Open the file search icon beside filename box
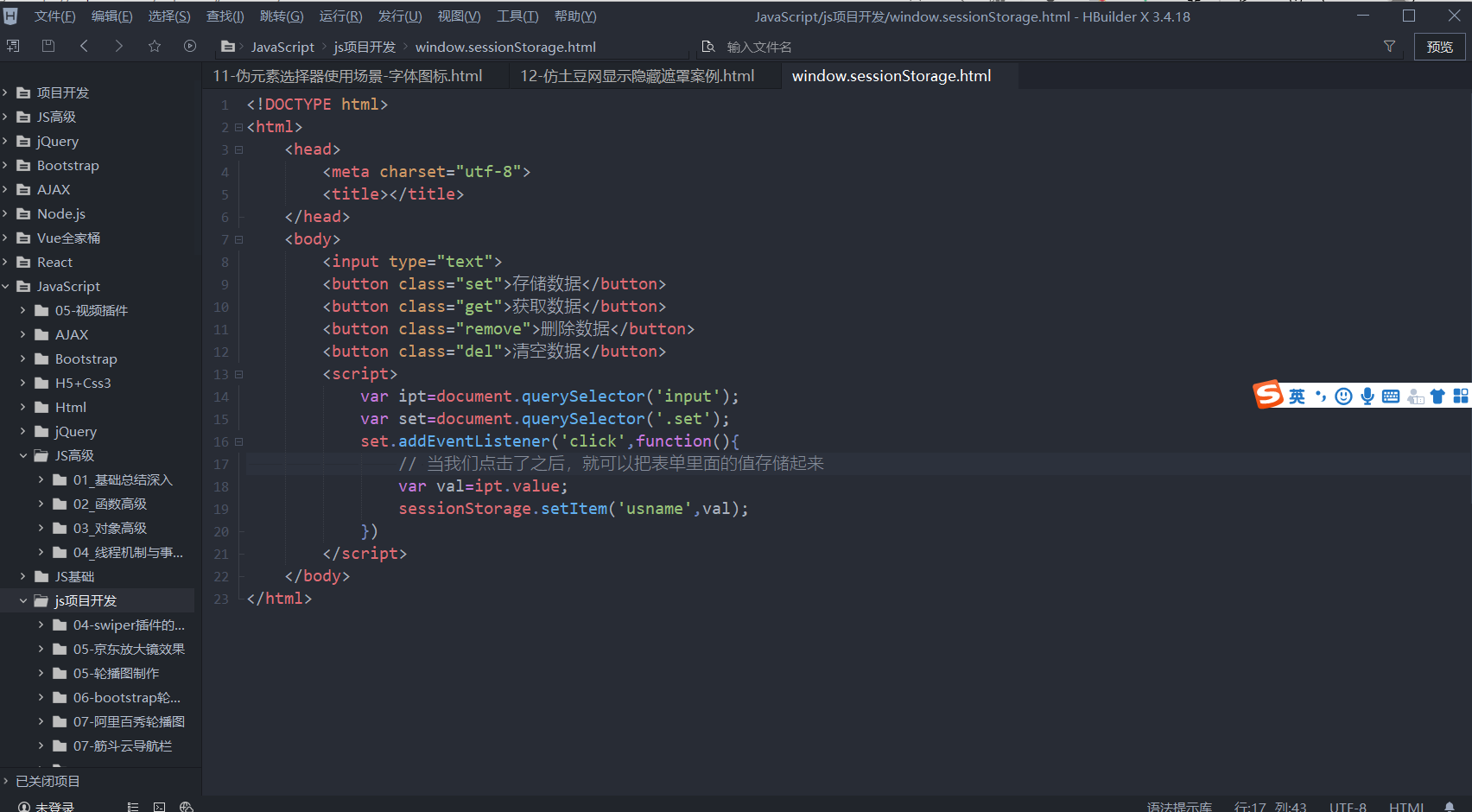This screenshot has width=1472, height=812. click(708, 46)
